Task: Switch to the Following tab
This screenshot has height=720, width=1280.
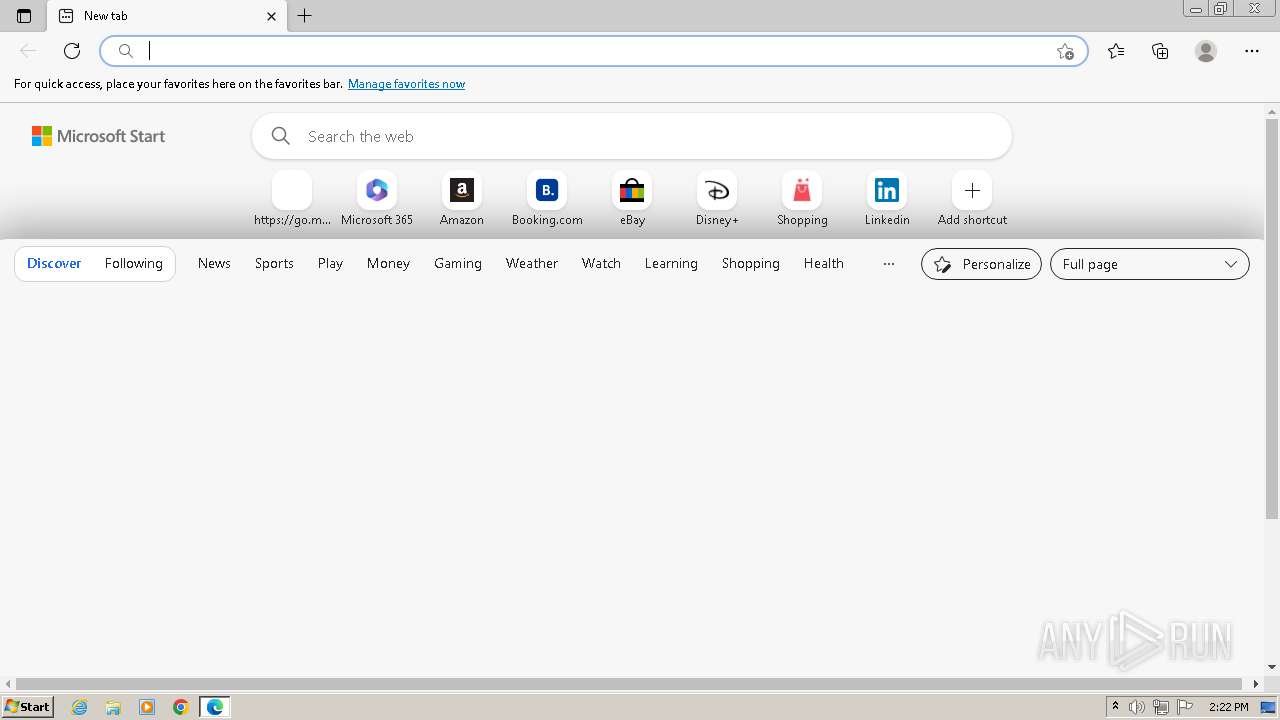Action: [133, 263]
